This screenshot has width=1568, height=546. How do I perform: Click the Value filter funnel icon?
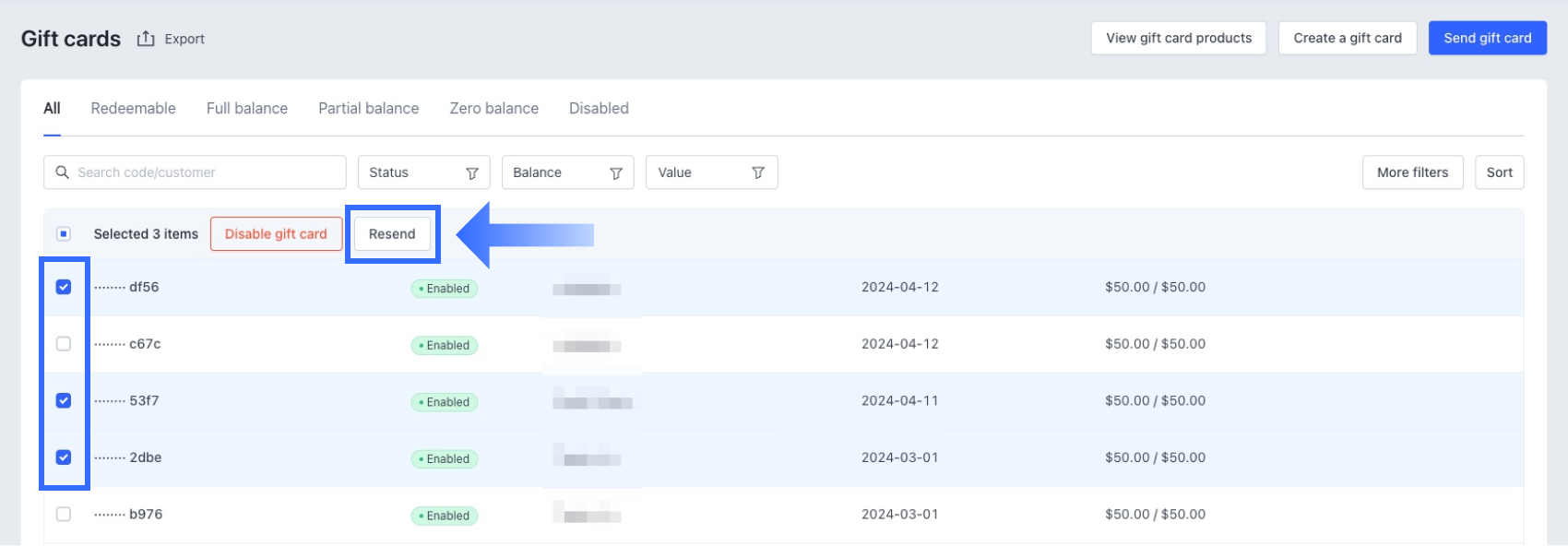coord(758,173)
